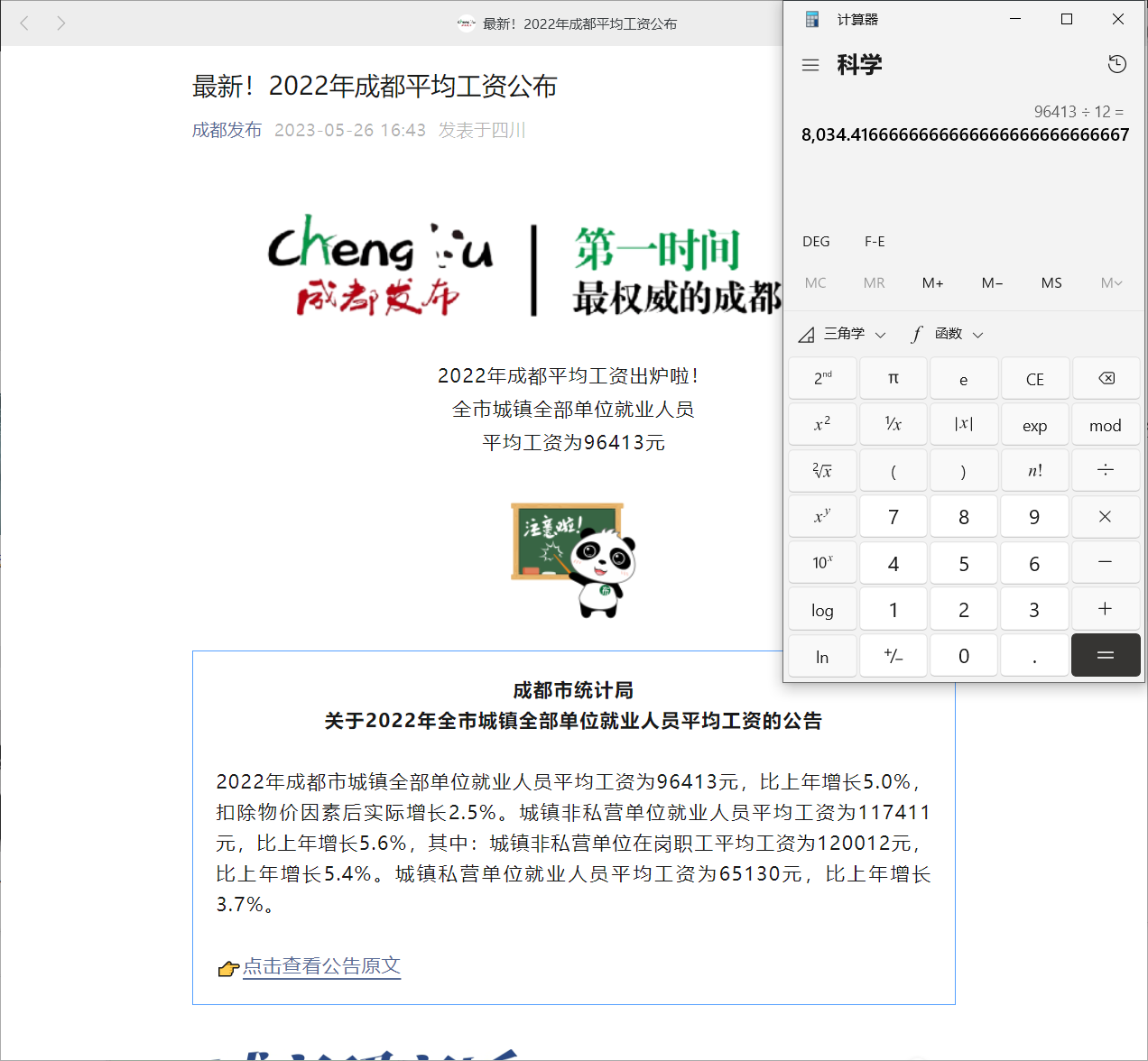1148x1061 pixels.
Task: Open the calculator history panel
Action: click(x=1116, y=64)
